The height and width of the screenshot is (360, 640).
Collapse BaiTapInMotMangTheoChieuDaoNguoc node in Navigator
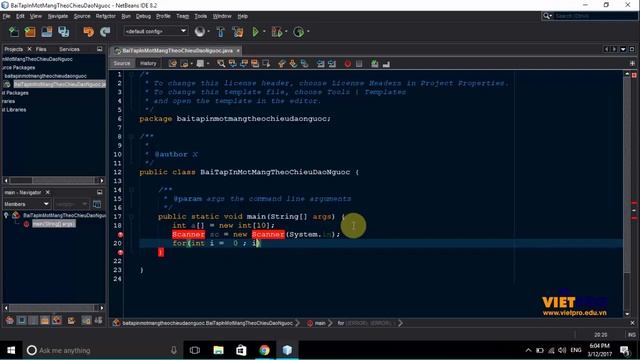point(6,215)
